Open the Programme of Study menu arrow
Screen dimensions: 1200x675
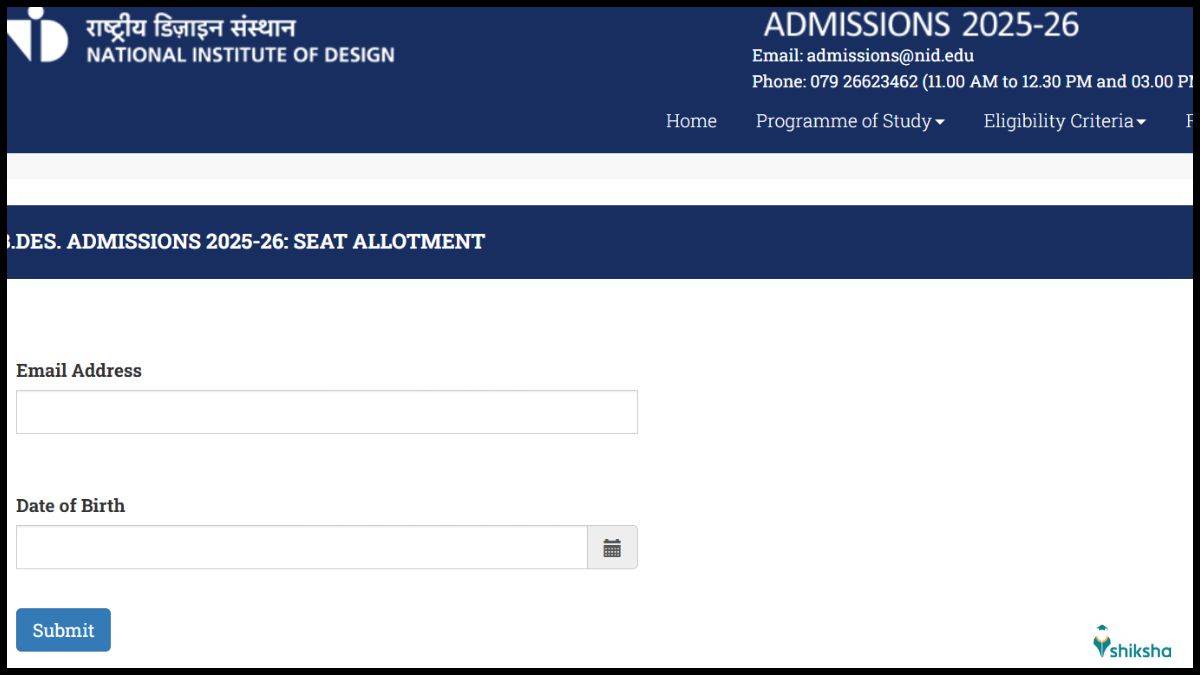(x=939, y=121)
